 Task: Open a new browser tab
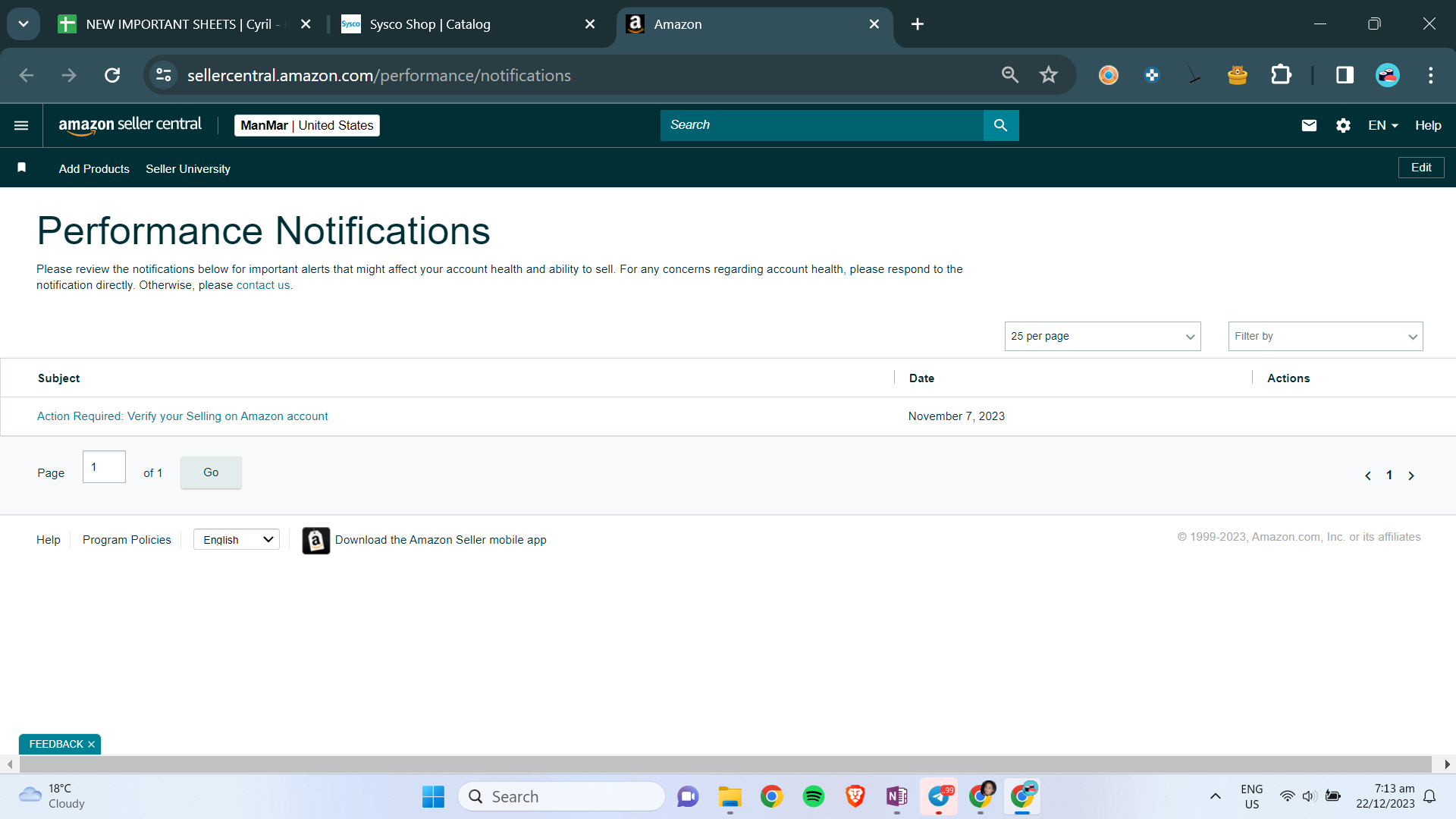click(x=918, y=24)
